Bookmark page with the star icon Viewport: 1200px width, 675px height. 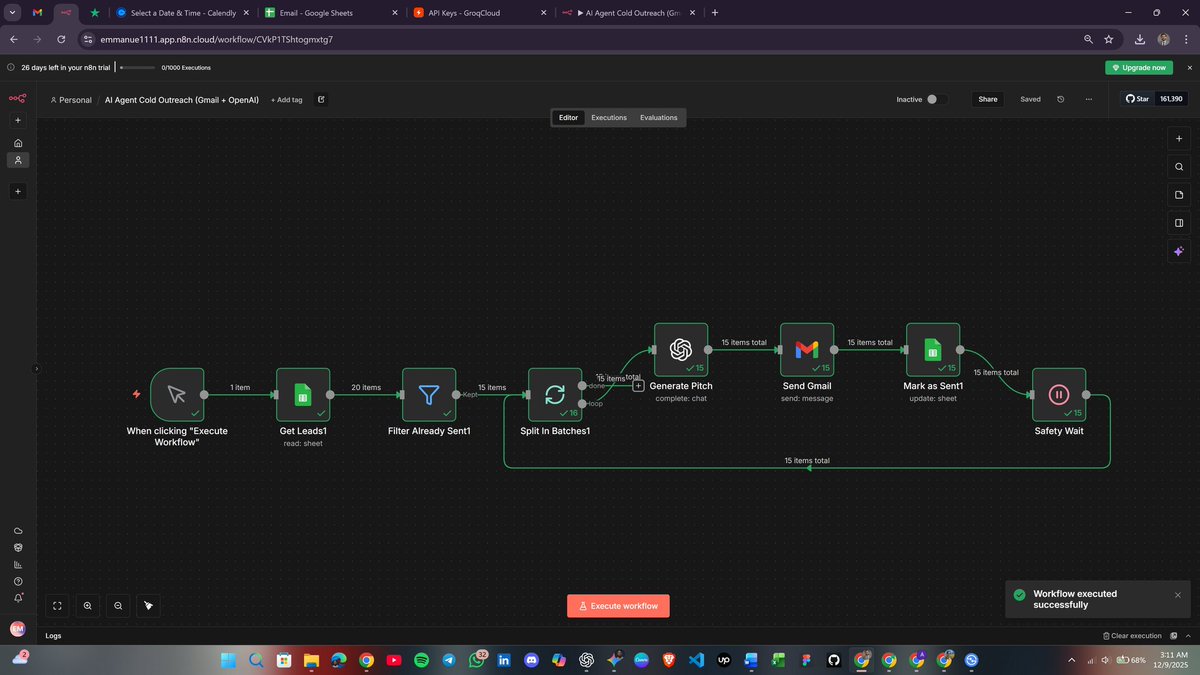tap(1109, 39)
